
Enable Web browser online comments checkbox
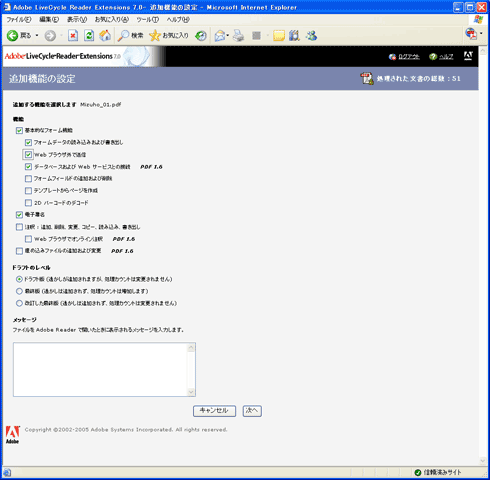click(x=28, y=239)
